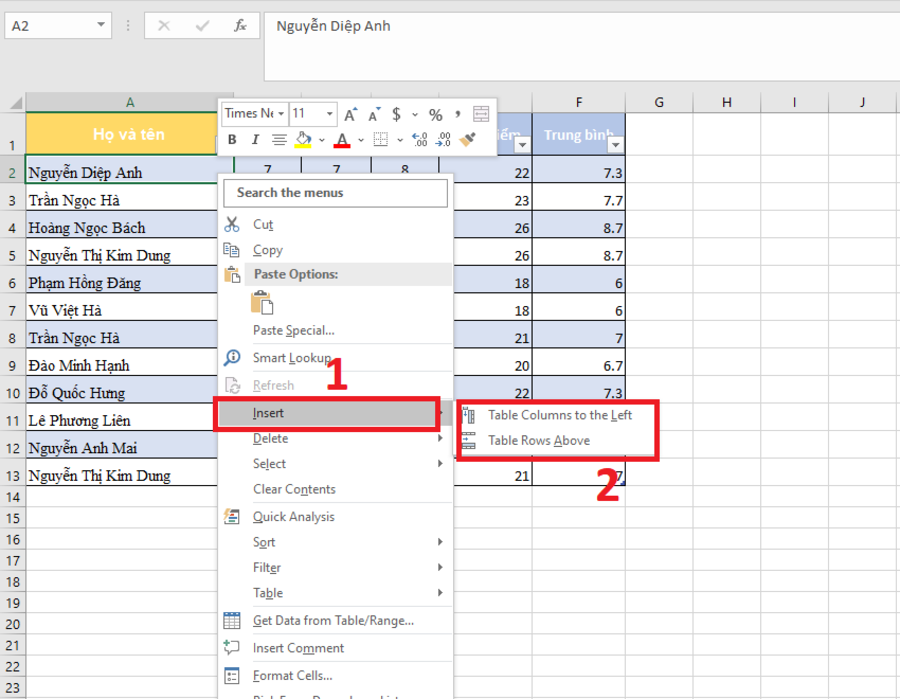Viewport: 900px width, 699px height.
Task: Select column G header
Action: coord(659,102)
